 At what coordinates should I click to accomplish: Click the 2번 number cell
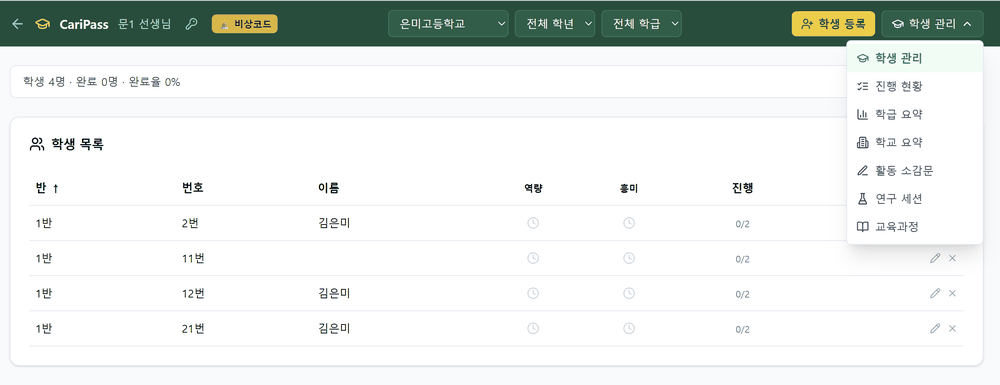(x=190, y=223)
